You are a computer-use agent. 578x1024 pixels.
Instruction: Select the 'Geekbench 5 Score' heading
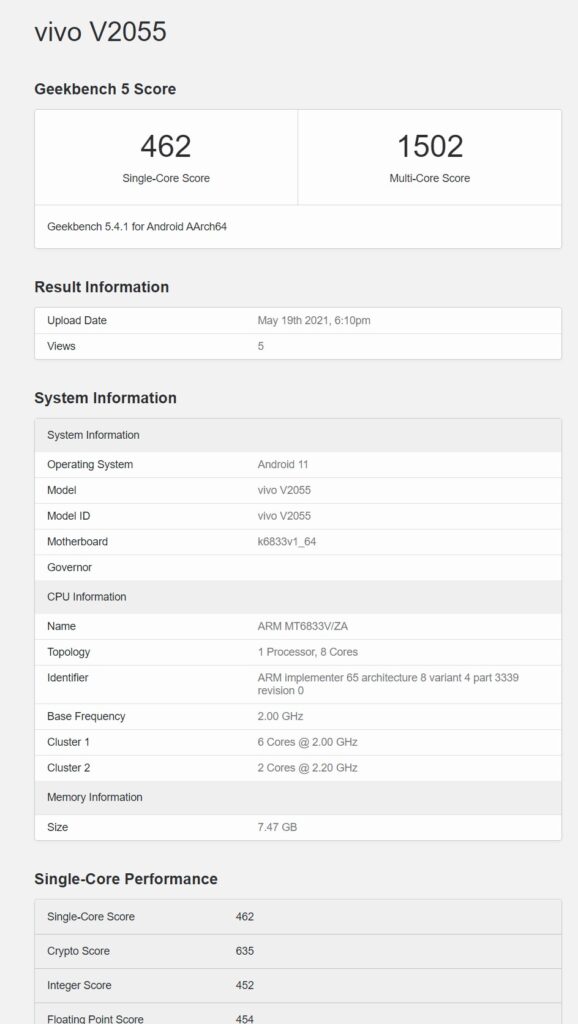coord(105,89)
